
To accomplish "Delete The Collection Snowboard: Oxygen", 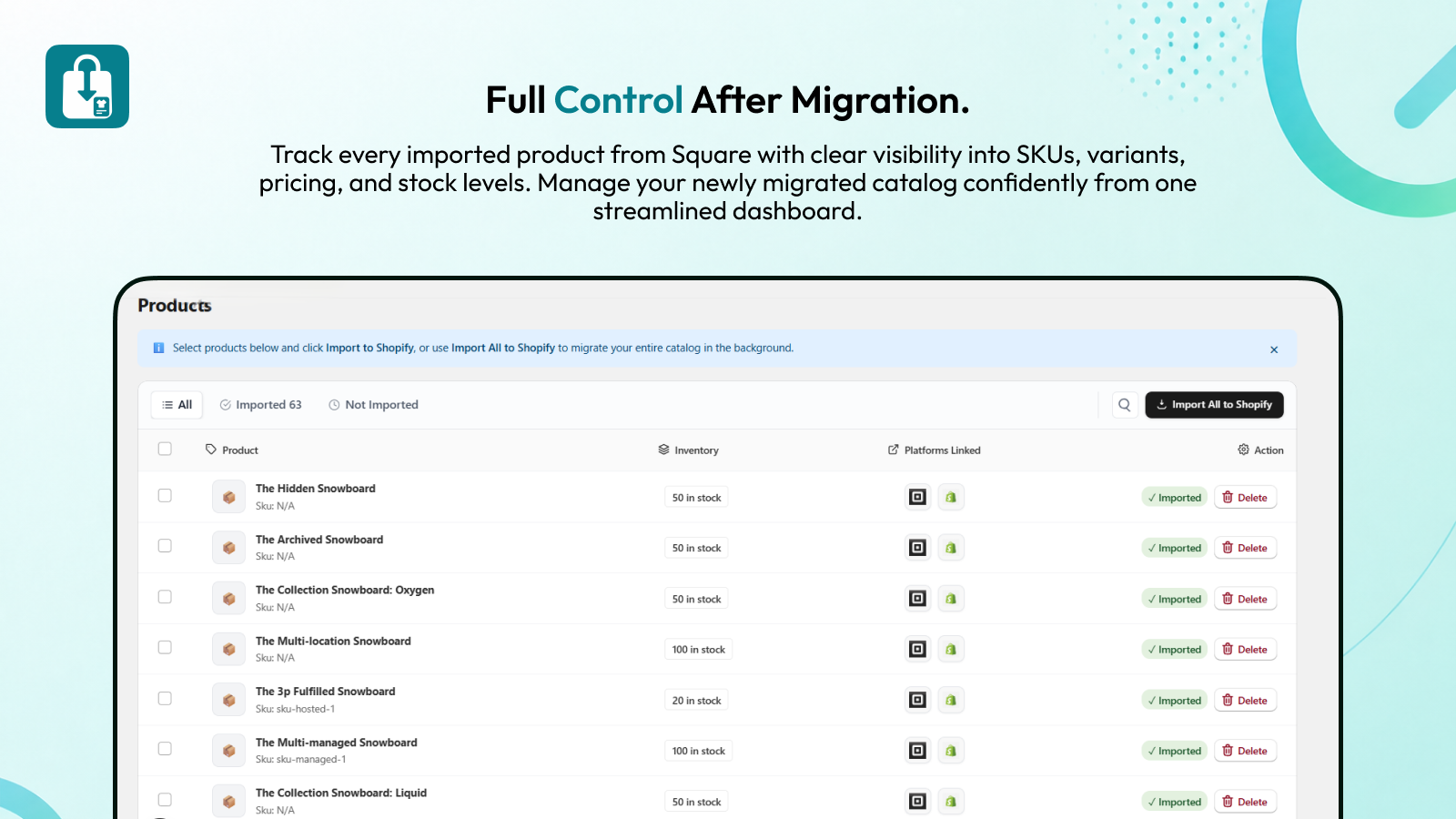I will pos(1245,599).
